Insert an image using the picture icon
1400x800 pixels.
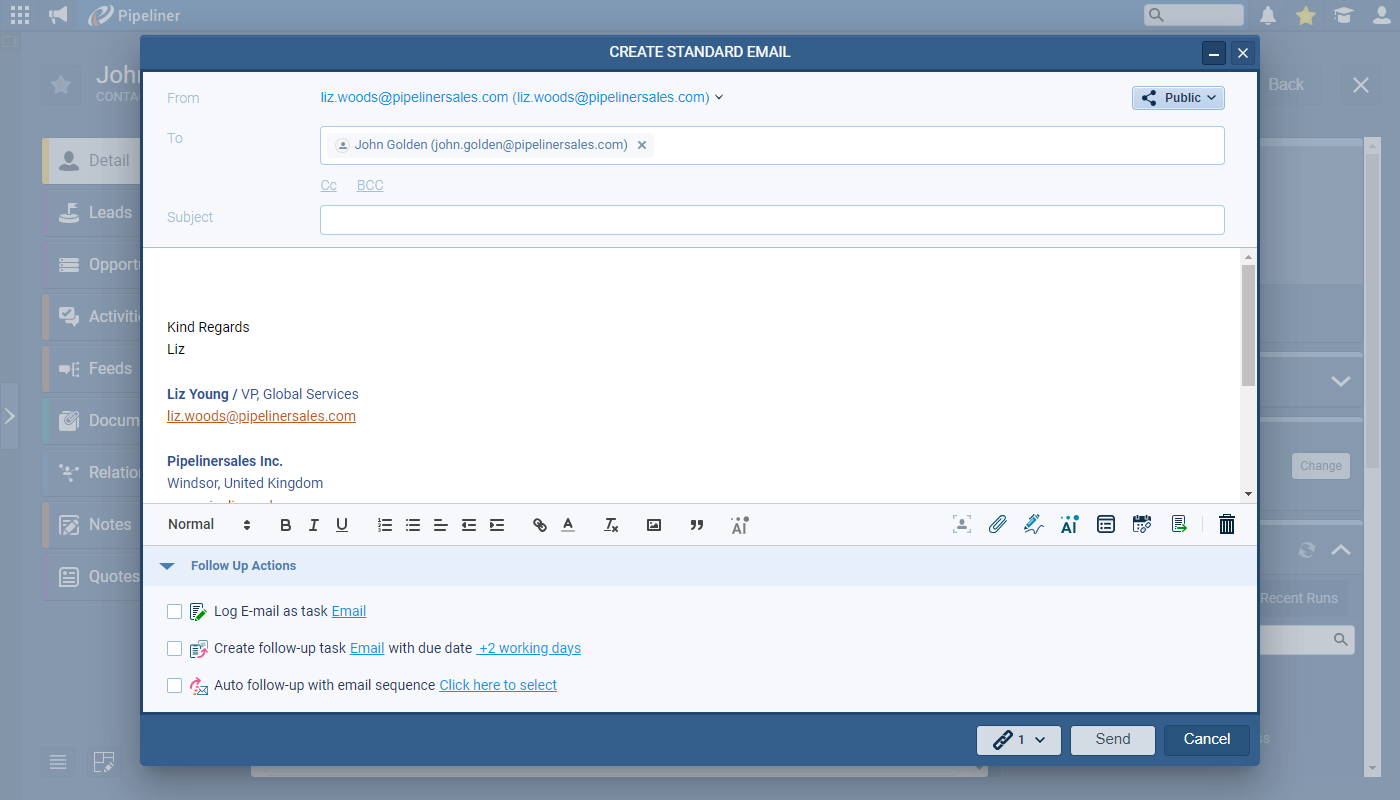pyautogui.click(x=654, y=525)
